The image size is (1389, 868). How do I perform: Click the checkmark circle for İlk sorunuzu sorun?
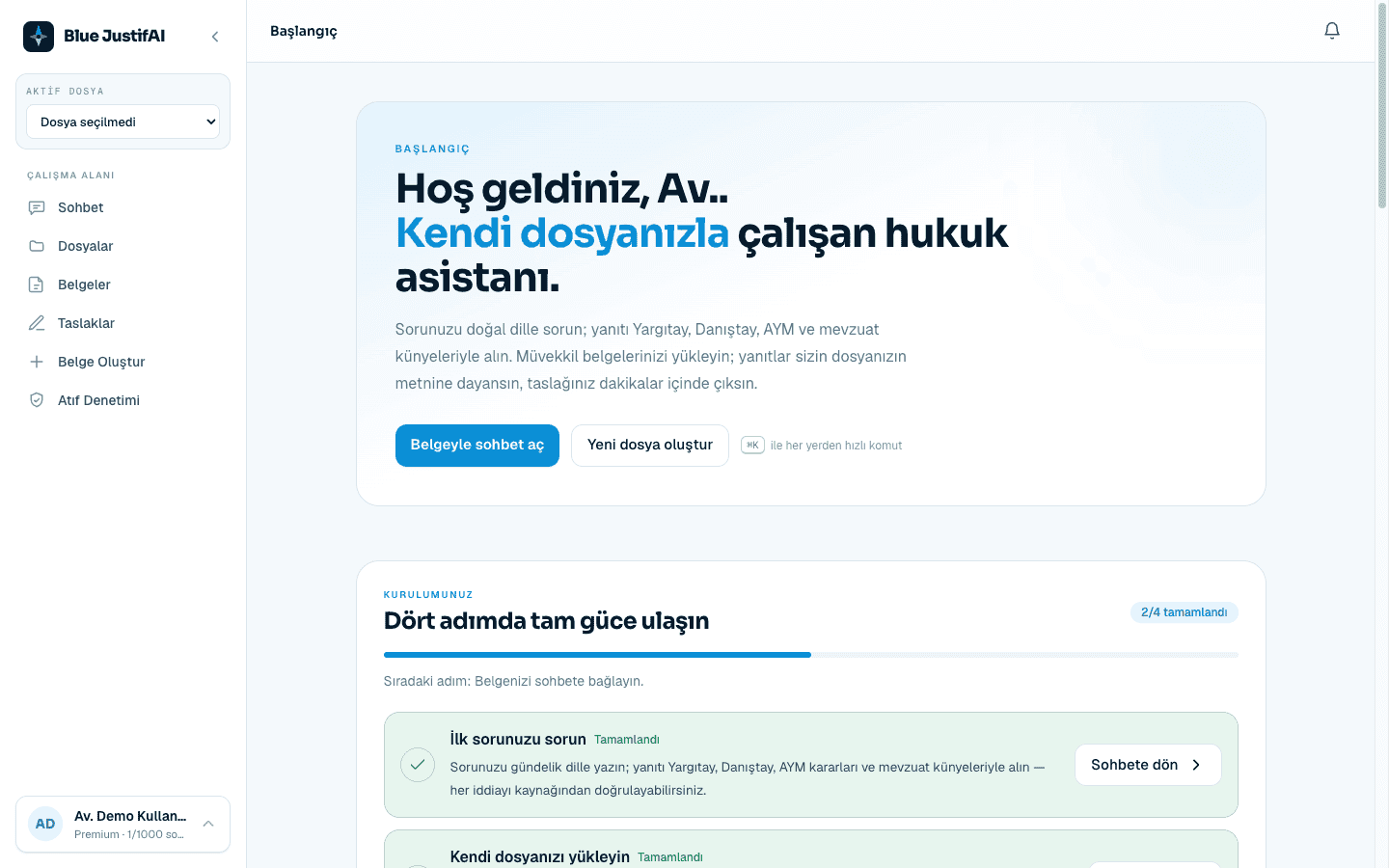tap(418, 765)
